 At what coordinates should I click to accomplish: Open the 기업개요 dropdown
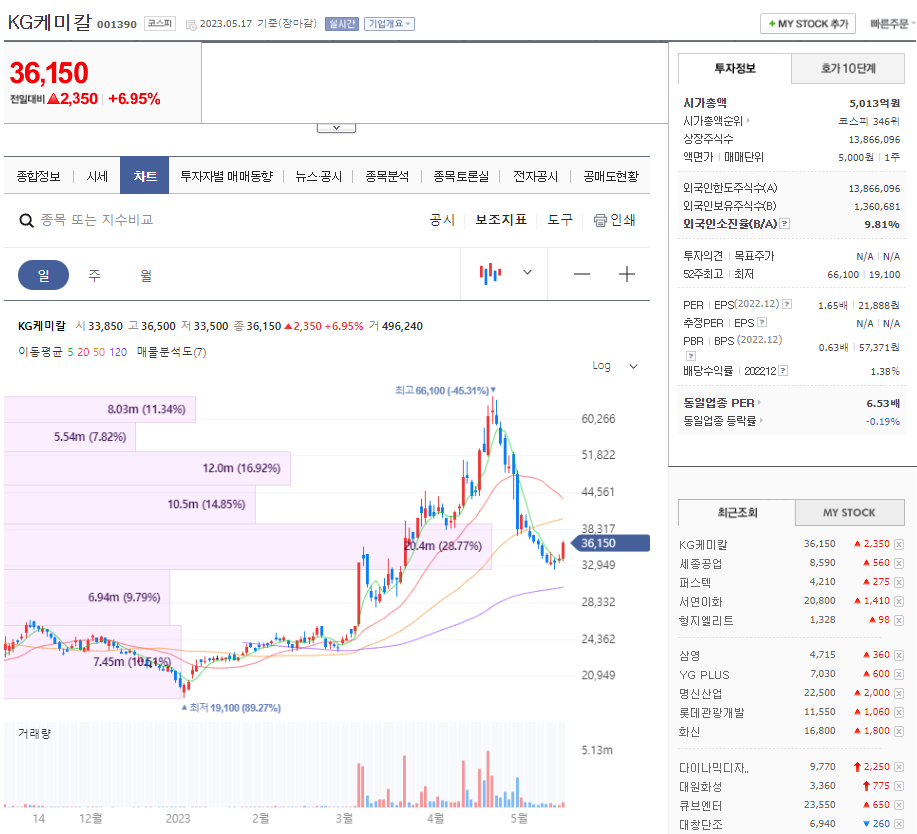pos(389,24)
